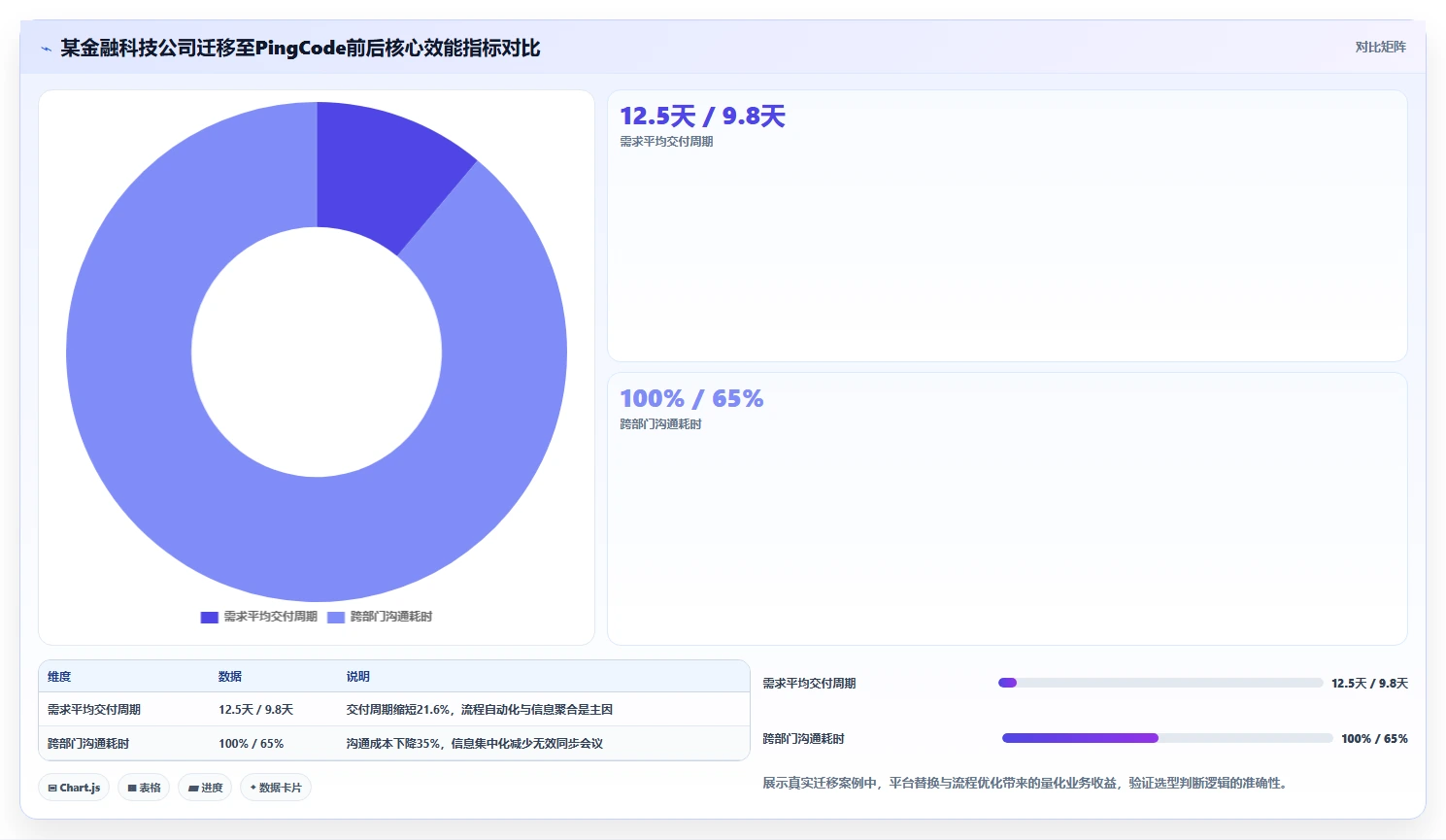
Task: Select the 跨部门沟通耗时 table row cell
Action: tap(88, 744)
